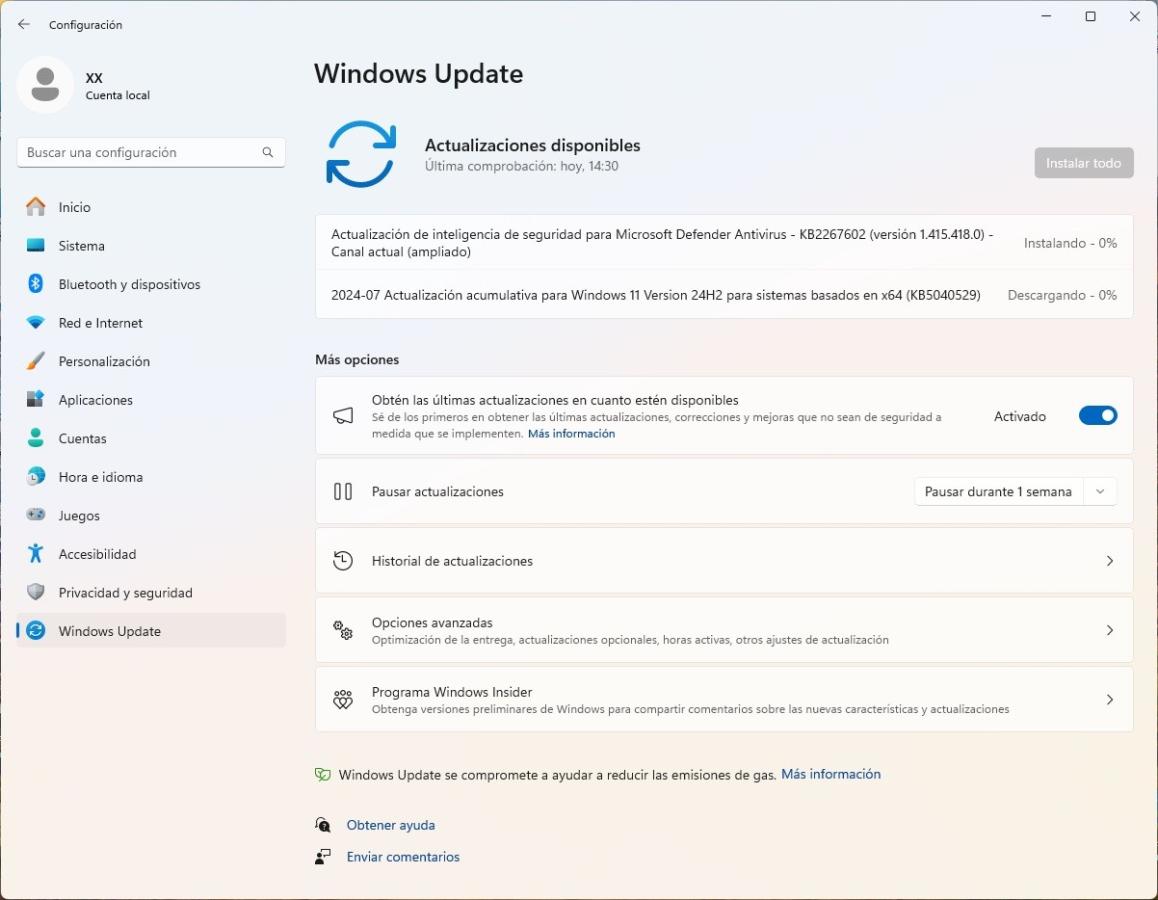Image resolution: width=1158 pixels, height=900 pixels.
Task: Expand Opciones avanzadas chevron
Action: tap(1109, 630)
